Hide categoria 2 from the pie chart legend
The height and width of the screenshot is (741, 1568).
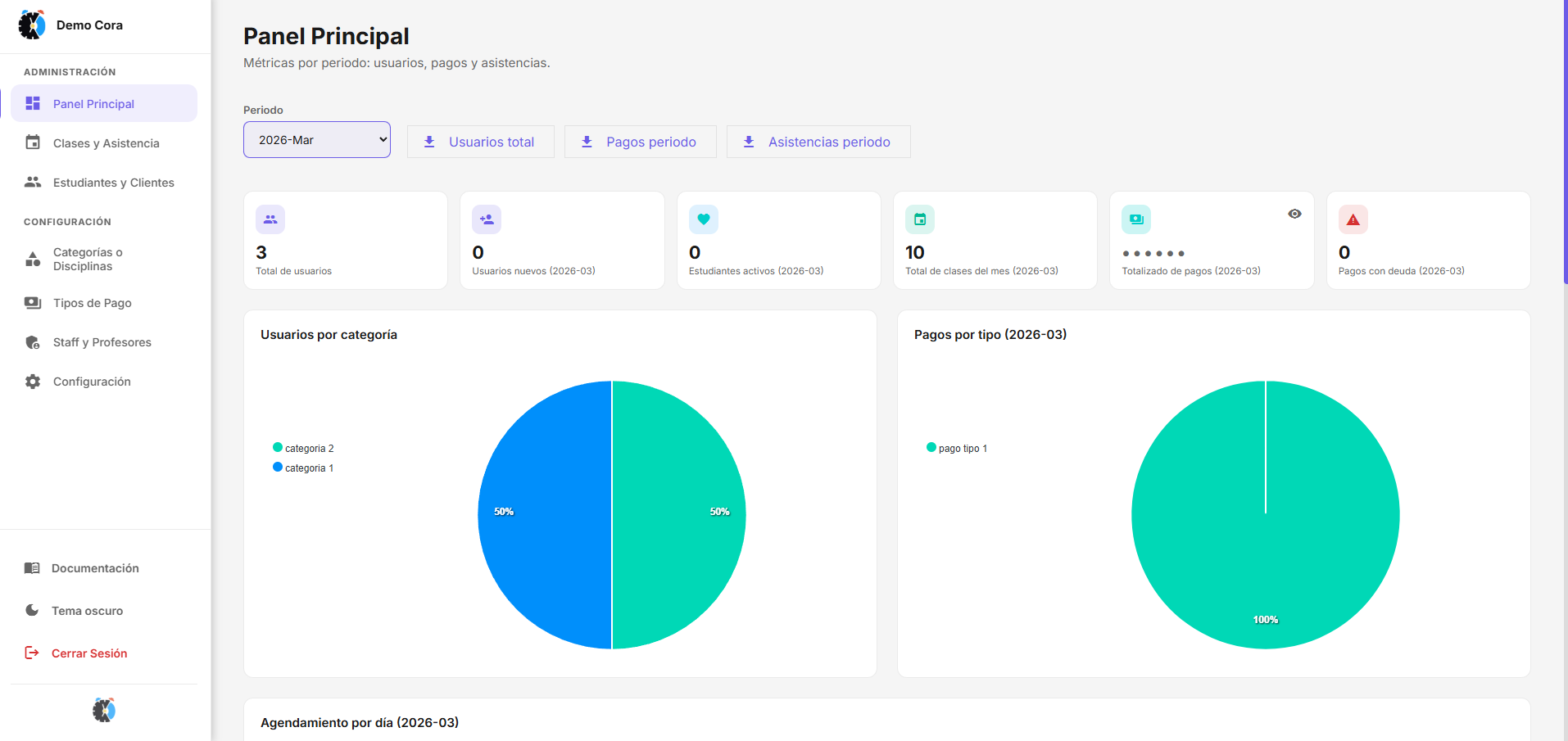point(303,447)
